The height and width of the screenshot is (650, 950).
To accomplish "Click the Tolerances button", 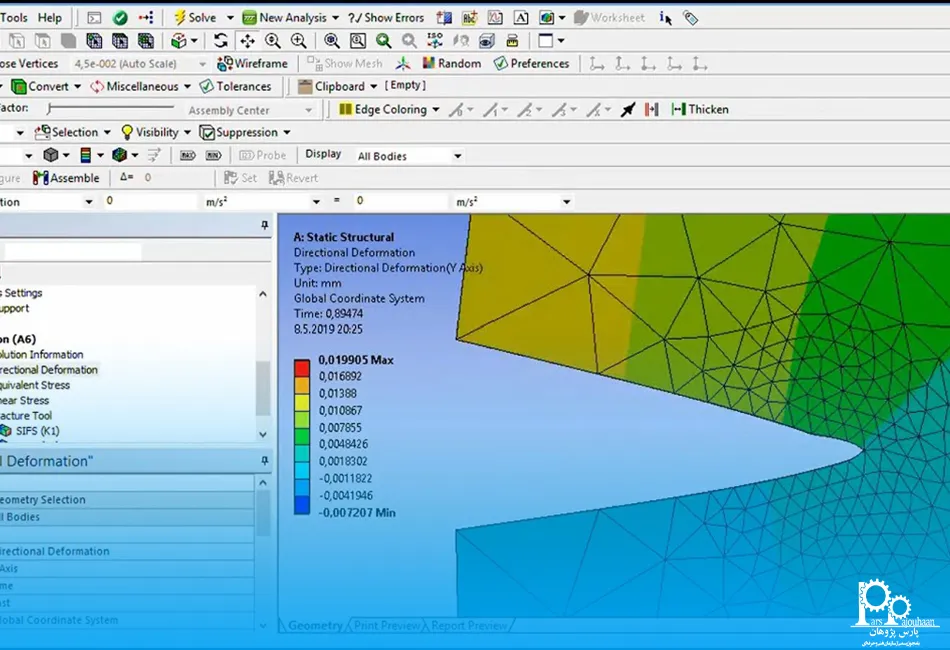I will pos(235,87).
